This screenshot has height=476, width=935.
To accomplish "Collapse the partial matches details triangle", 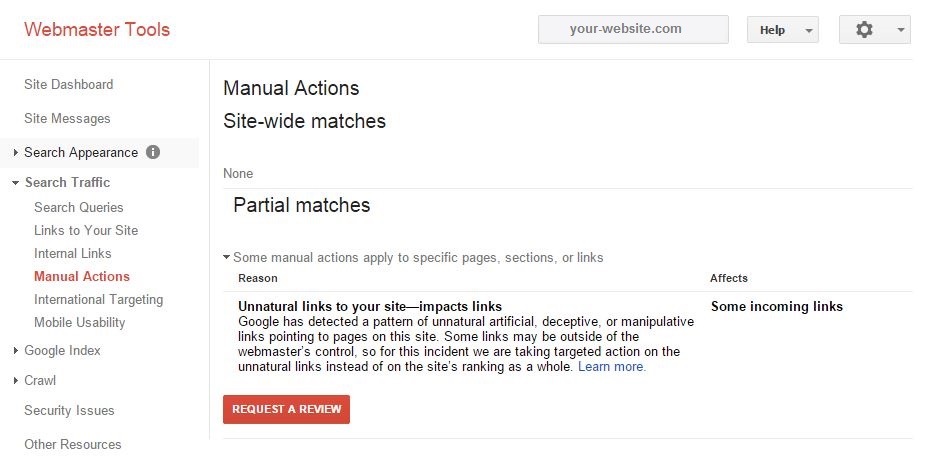I will coord(227,258).
